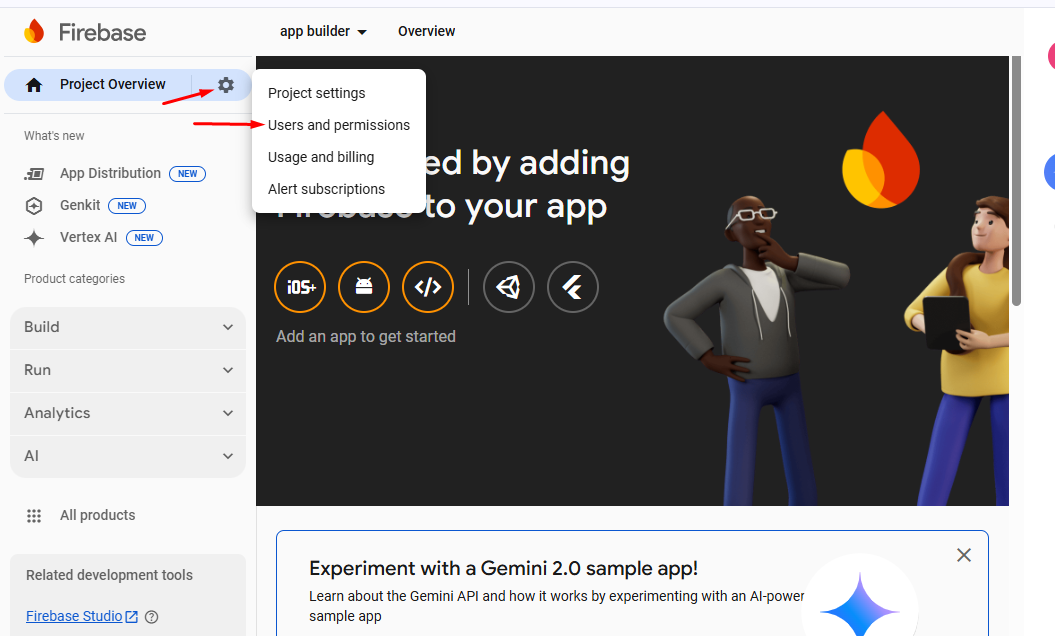Dismiss the Gemini 2.0 sample app card
This screenshot has width=1055, height=636.
pyautogui.click(x=963, y=555)
